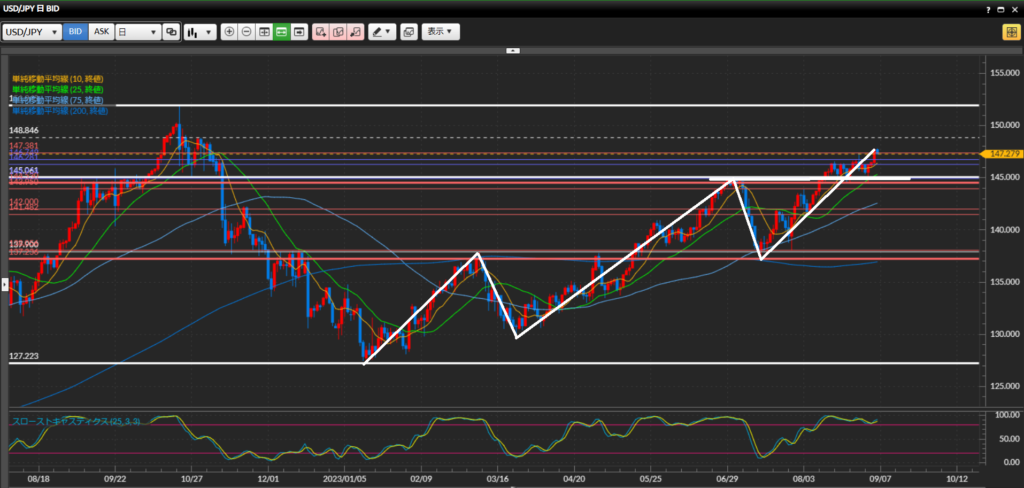Screen dimensions: 1024x488
Task: Click the zoom out magnifier icon
Action: tap(247, 32)
